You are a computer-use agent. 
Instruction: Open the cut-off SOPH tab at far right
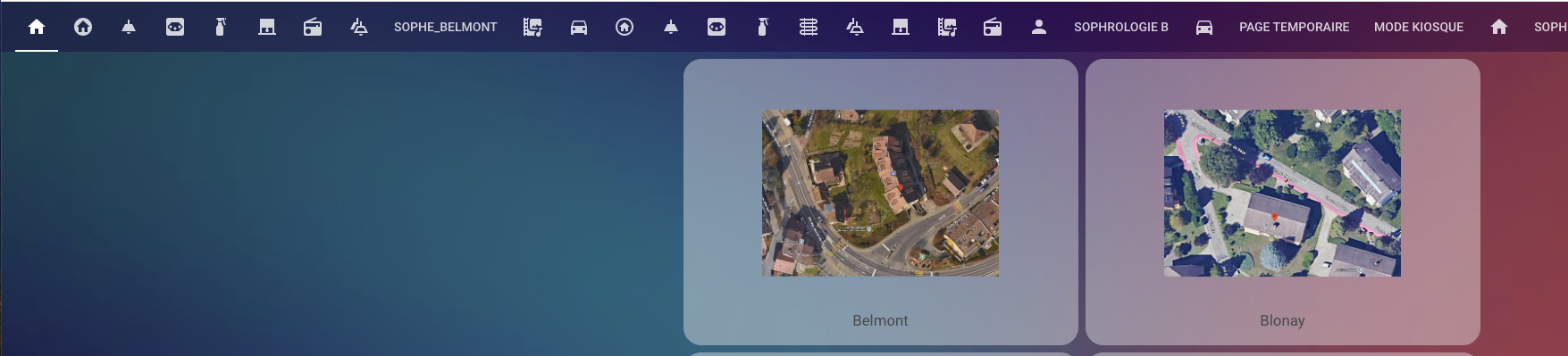[x=1550, y=27]
